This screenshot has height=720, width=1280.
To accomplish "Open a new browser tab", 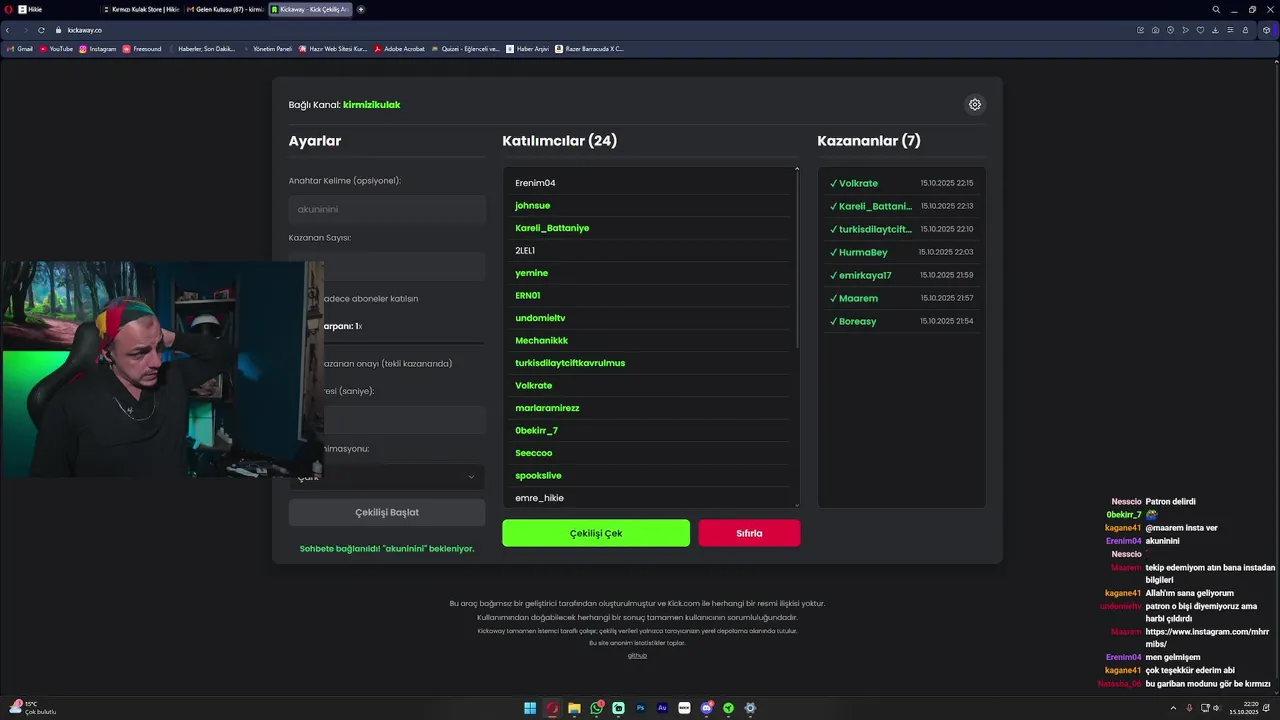I will pyautogui.click(x=361, y=9).
